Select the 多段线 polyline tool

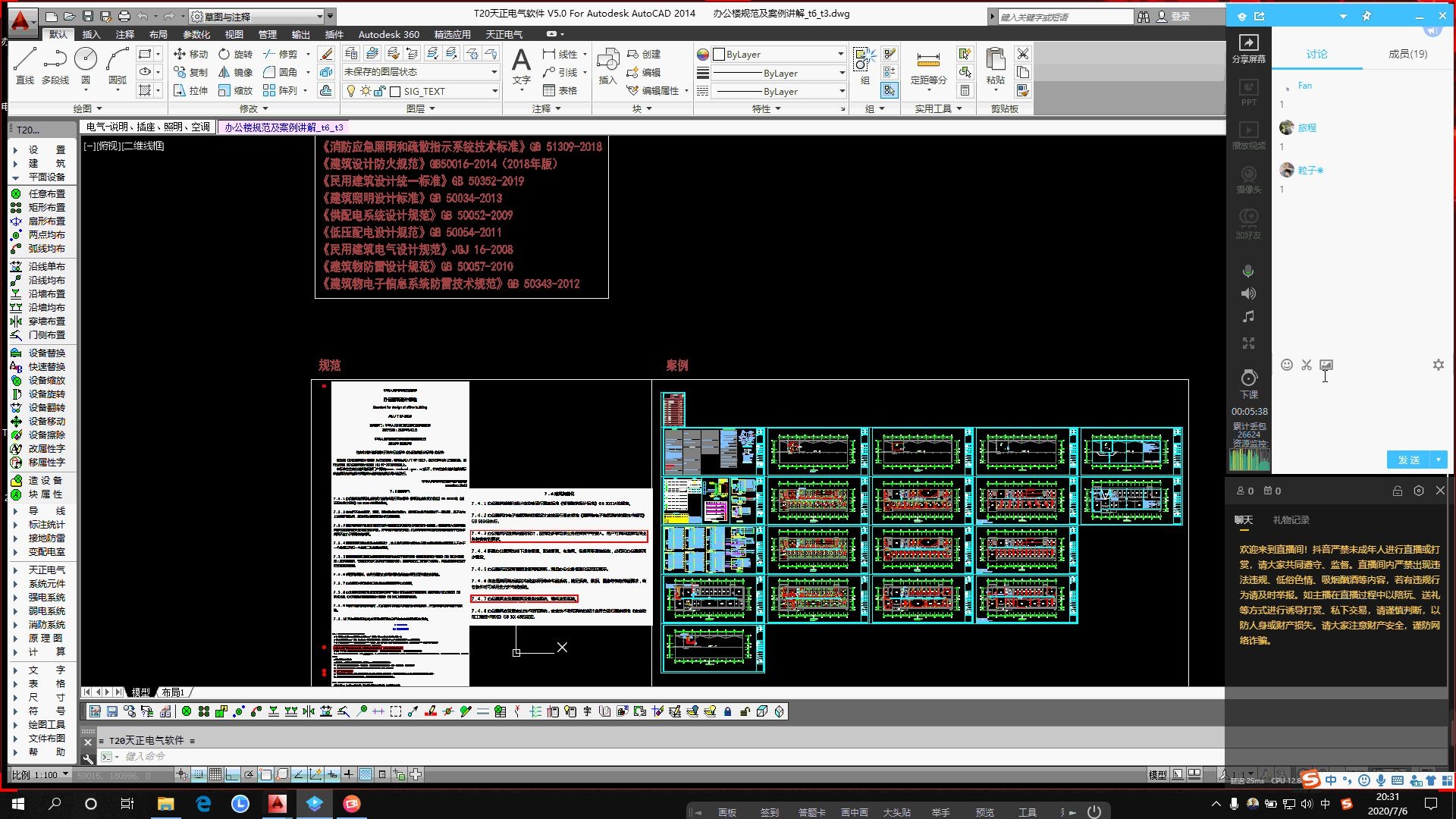pyautogui.click(x=55, y=65)
